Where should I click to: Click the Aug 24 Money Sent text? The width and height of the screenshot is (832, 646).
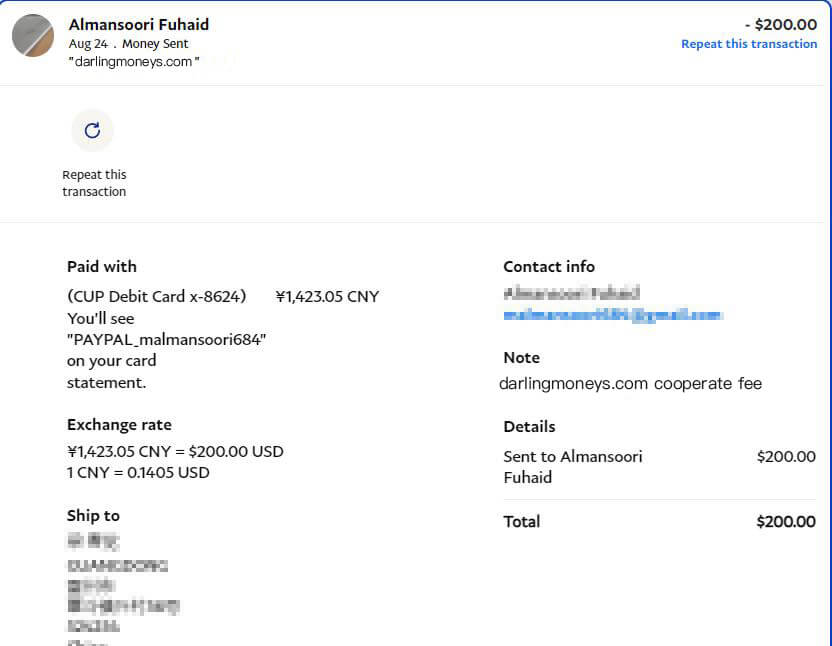128,44
